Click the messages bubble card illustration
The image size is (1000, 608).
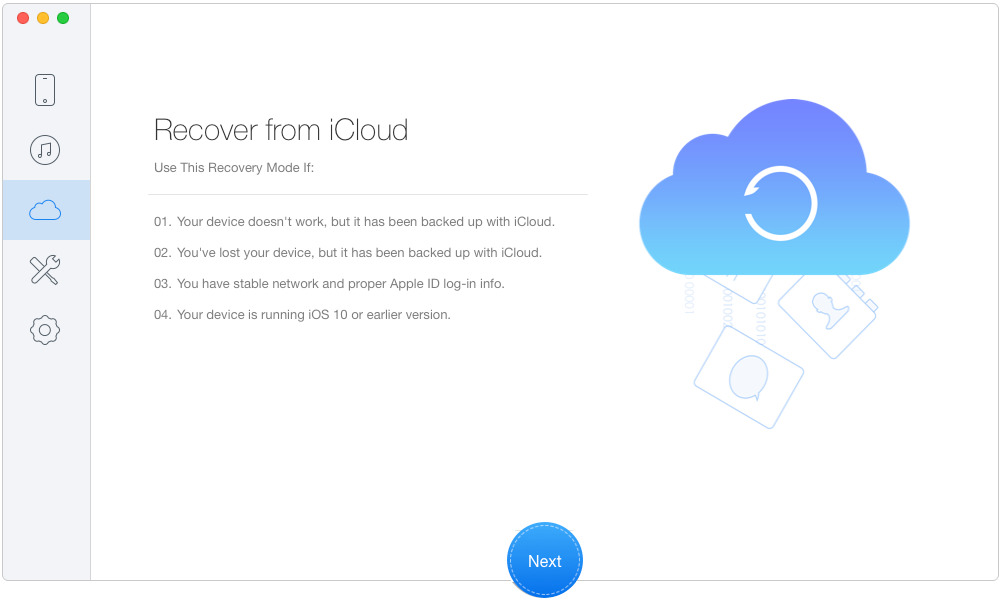(749, 377)
